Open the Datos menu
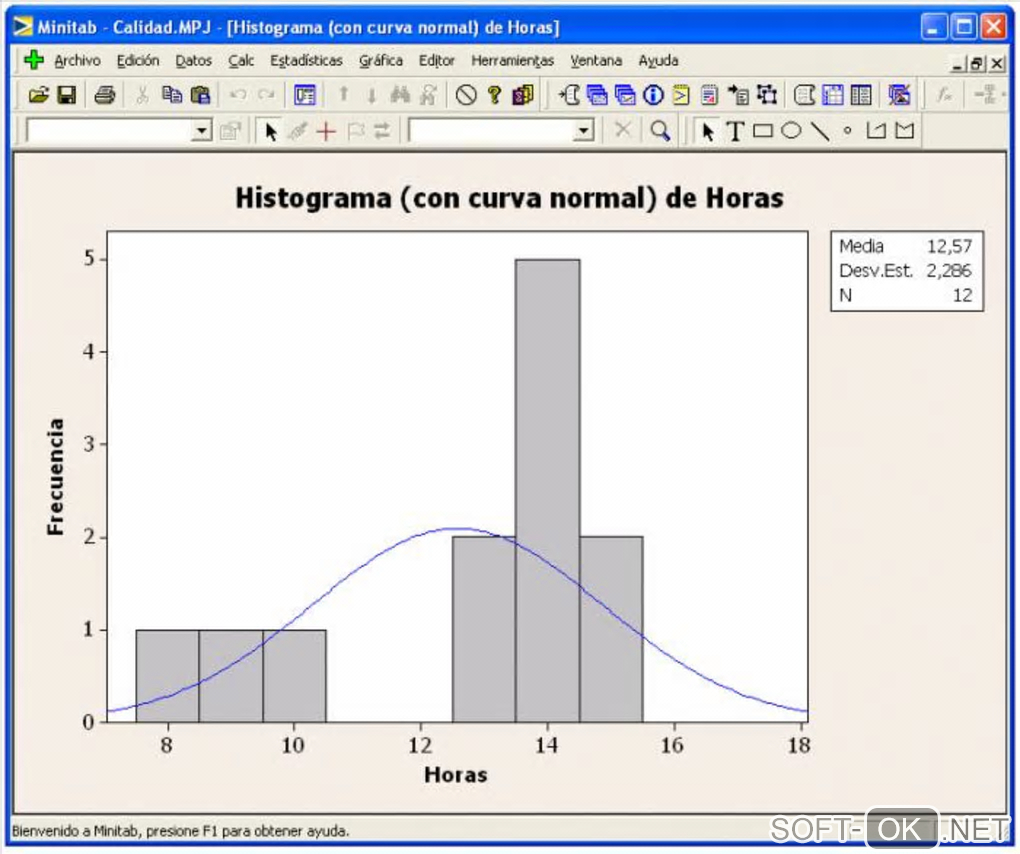 tap(193, 60)
